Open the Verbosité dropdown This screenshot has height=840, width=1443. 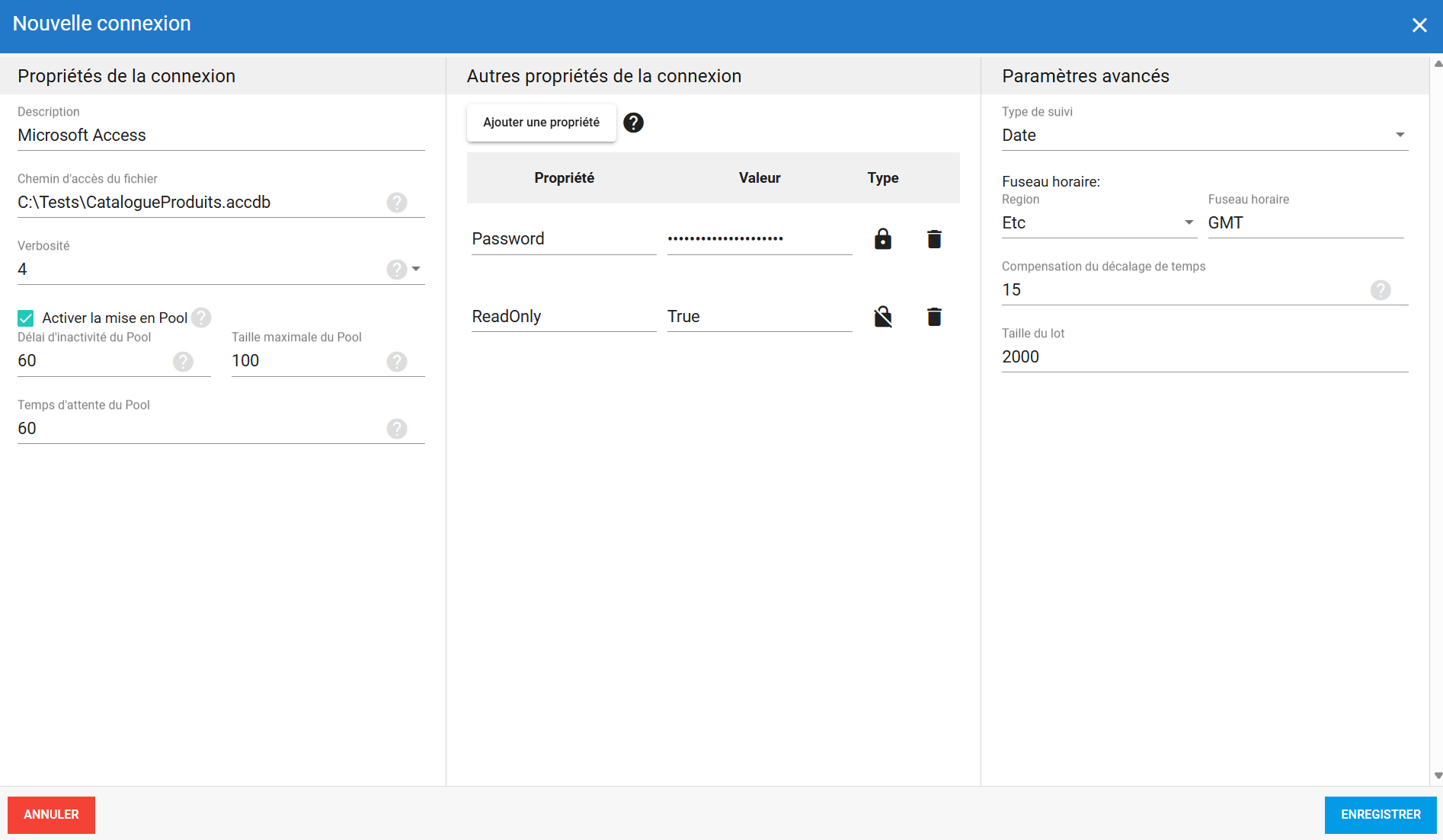(416, 269)
